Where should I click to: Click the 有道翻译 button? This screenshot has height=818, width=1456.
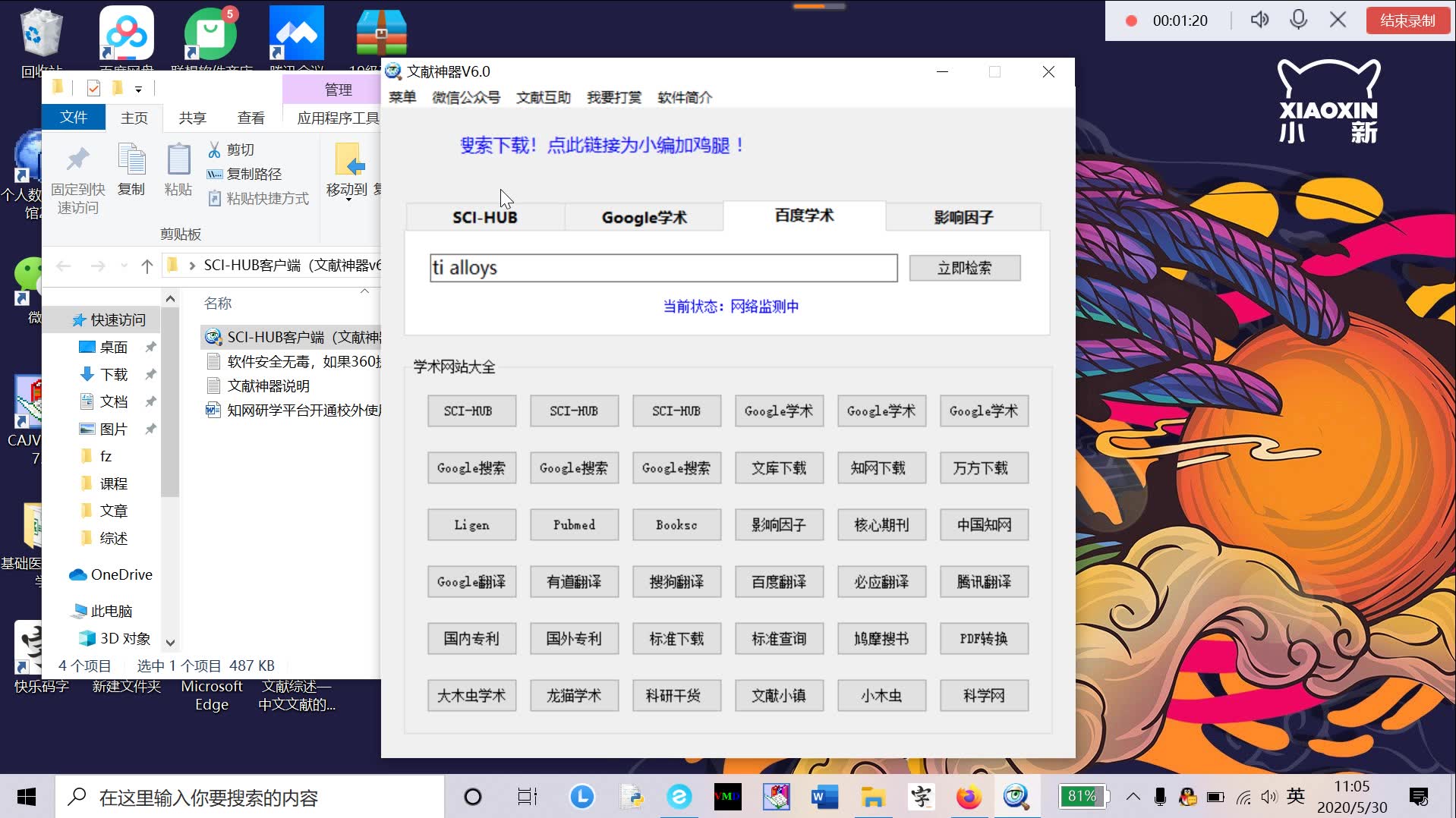coord(574,582)
